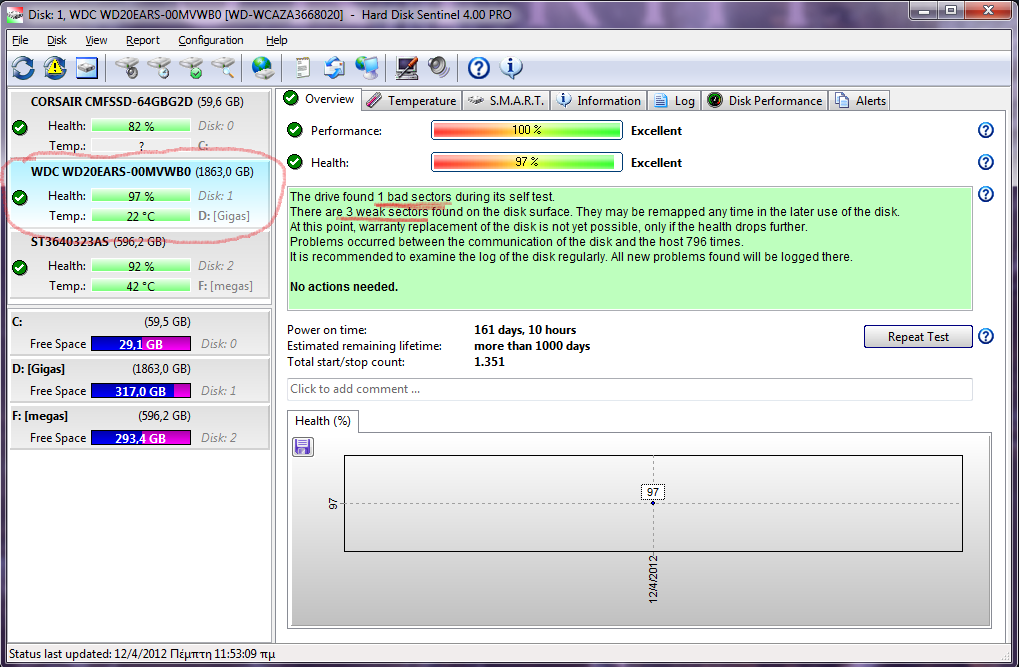Click the '161 days, 10 hours' power on value
The height and width of the screenshot is (667, 1019).
tap(525, 330)
